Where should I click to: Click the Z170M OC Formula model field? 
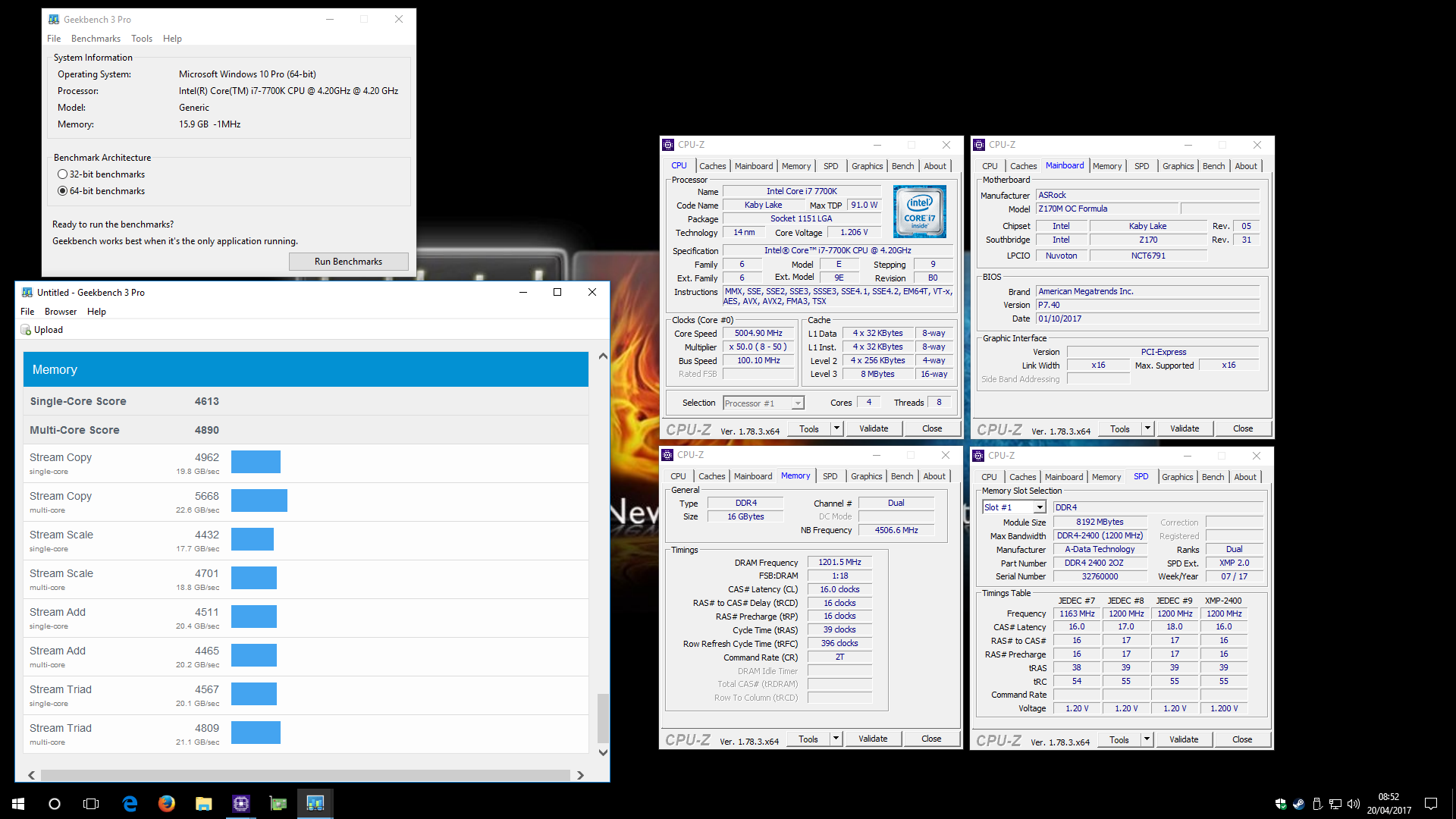point(1107,209)
